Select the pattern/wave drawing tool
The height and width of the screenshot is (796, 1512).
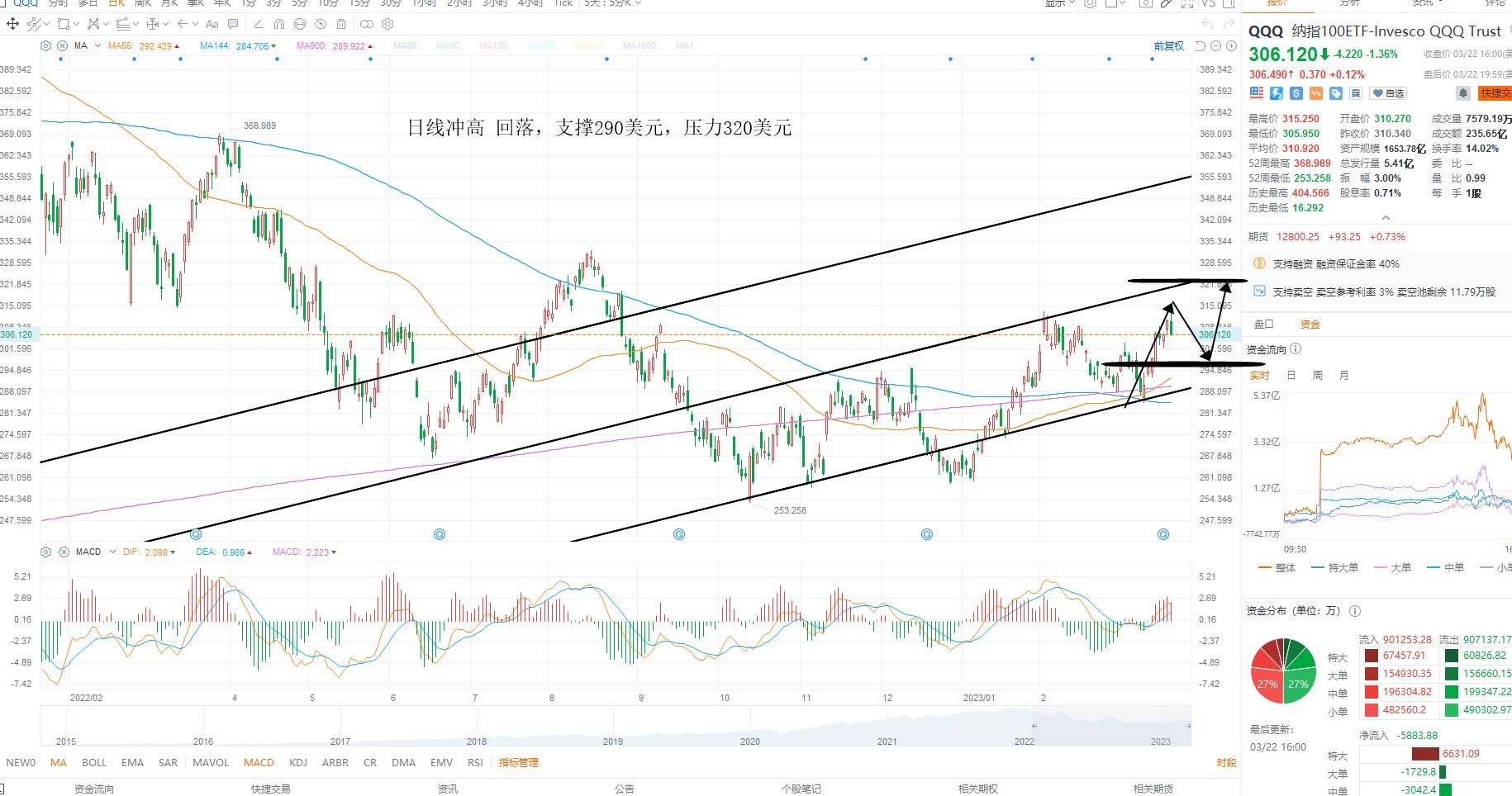[x=93, y=24]
